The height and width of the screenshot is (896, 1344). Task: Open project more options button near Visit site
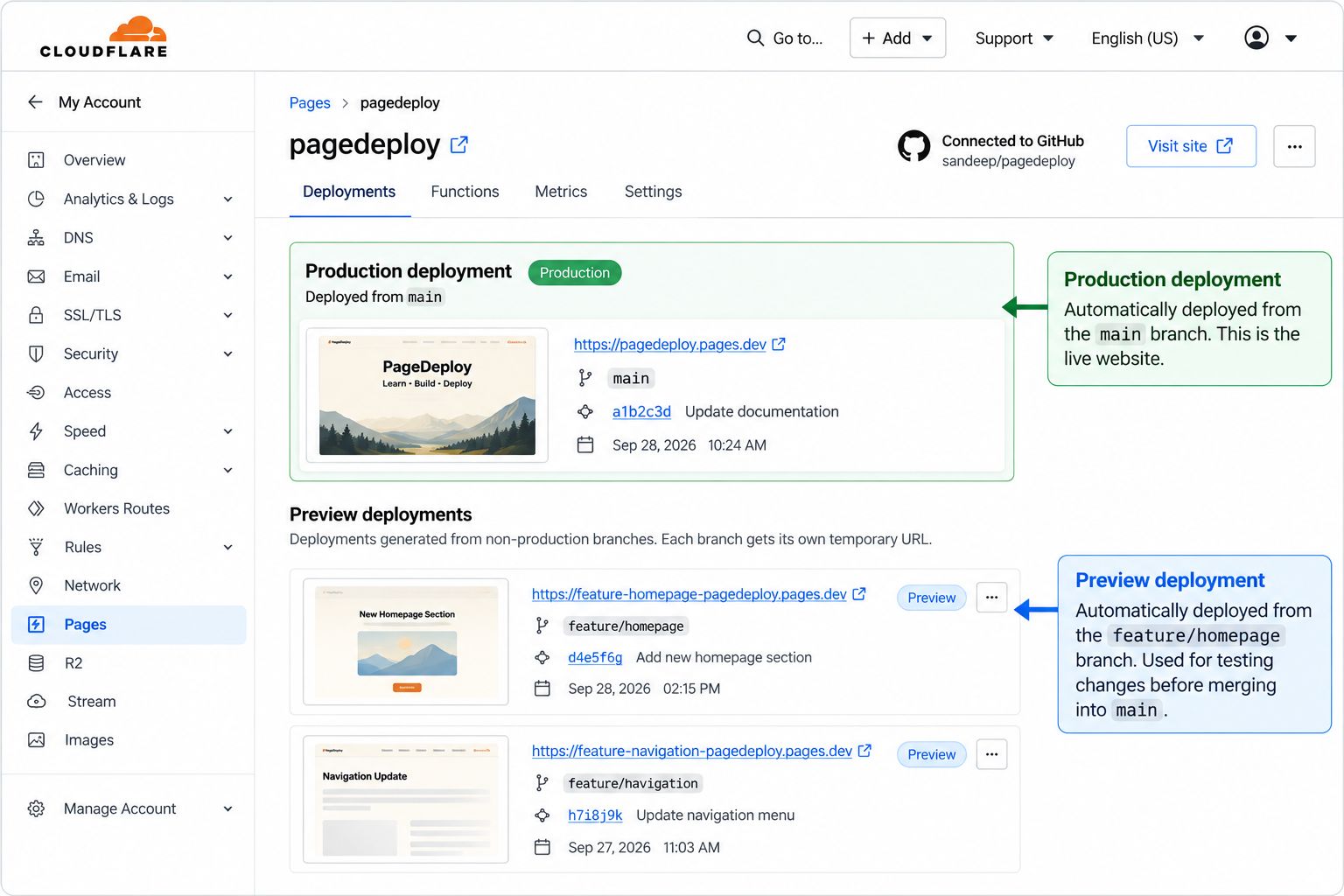[x=1294, y=146]
